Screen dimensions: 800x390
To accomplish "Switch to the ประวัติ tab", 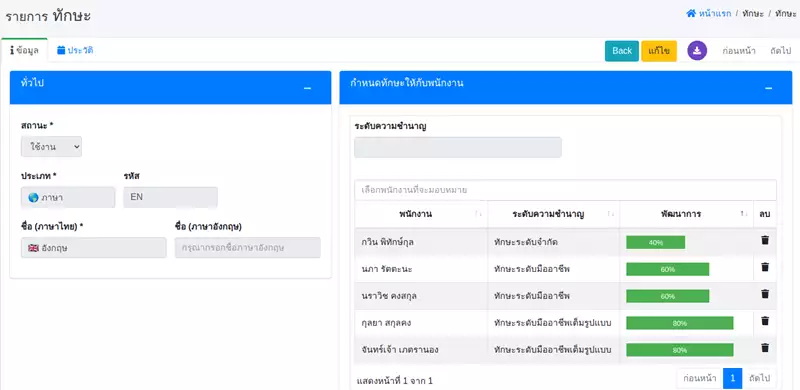I will [75, 51].
